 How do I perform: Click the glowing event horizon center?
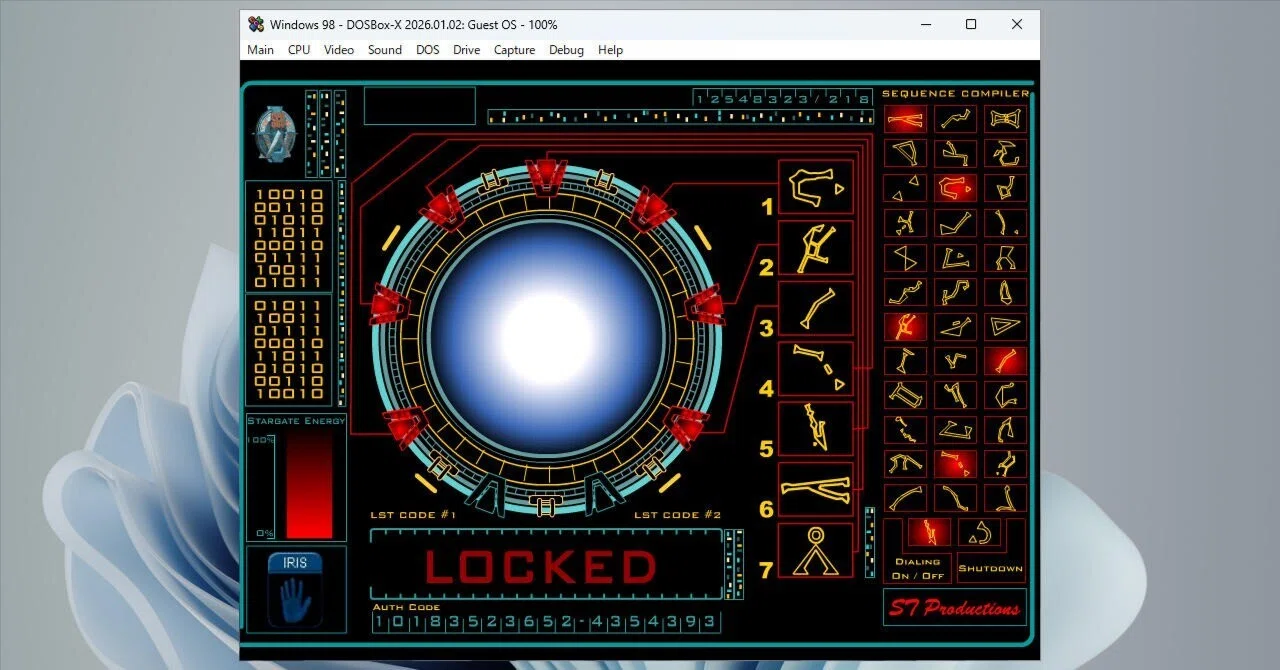[546, 338]
